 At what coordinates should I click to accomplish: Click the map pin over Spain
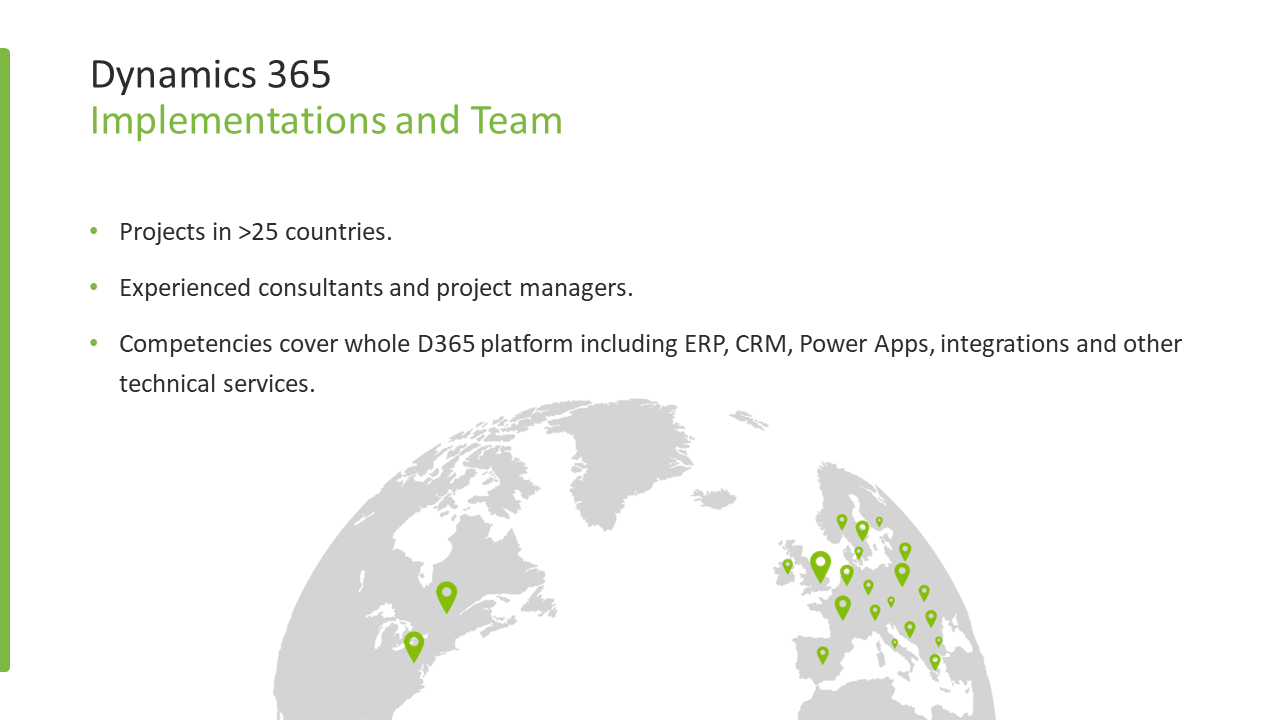click(x=823, y=655)
